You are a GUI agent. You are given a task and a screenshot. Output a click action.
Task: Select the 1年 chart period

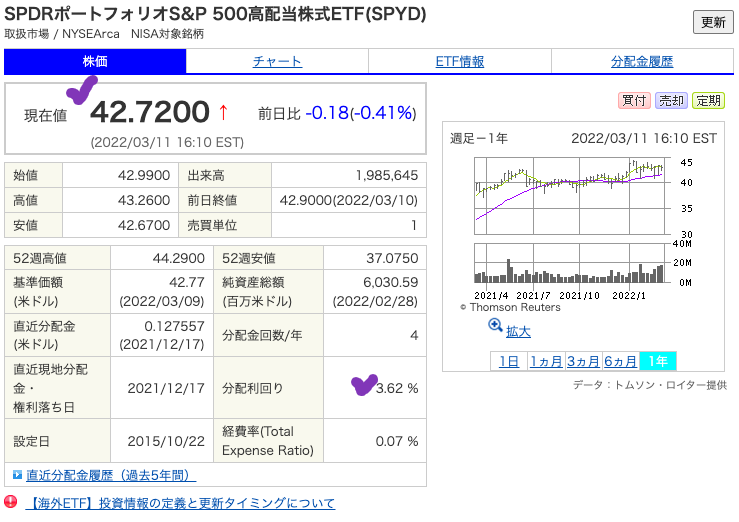point(658,361)
